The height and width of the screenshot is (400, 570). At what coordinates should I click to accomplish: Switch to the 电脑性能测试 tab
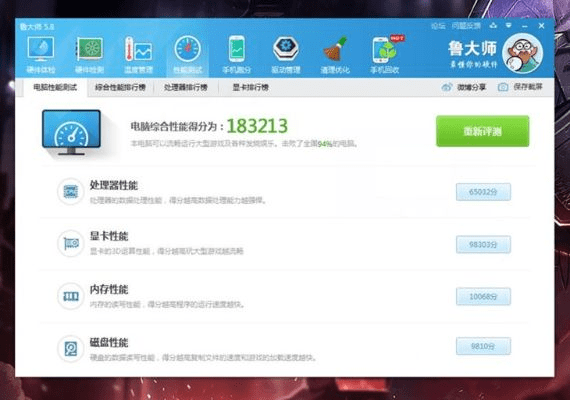55,88
